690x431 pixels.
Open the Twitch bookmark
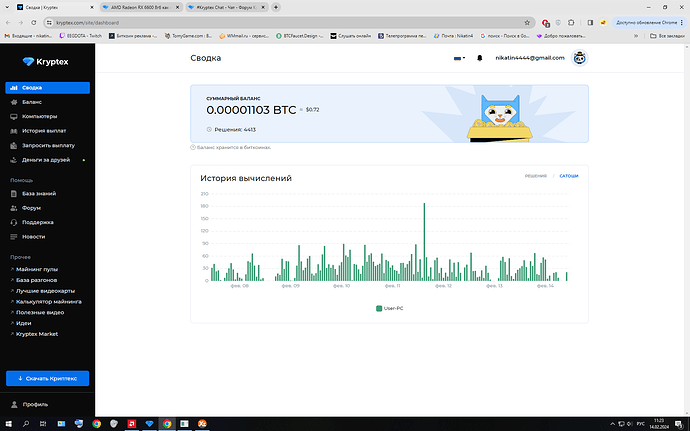point(81,36)
